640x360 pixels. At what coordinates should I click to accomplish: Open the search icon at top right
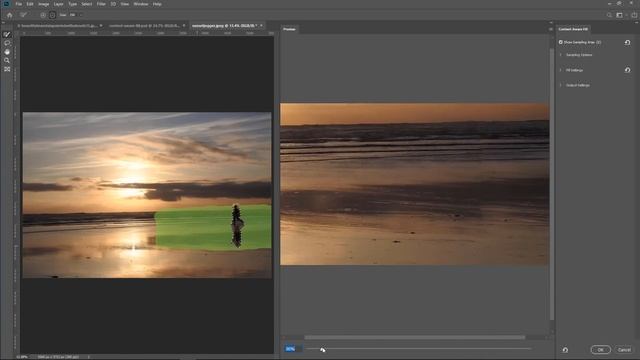coord(609,15)
